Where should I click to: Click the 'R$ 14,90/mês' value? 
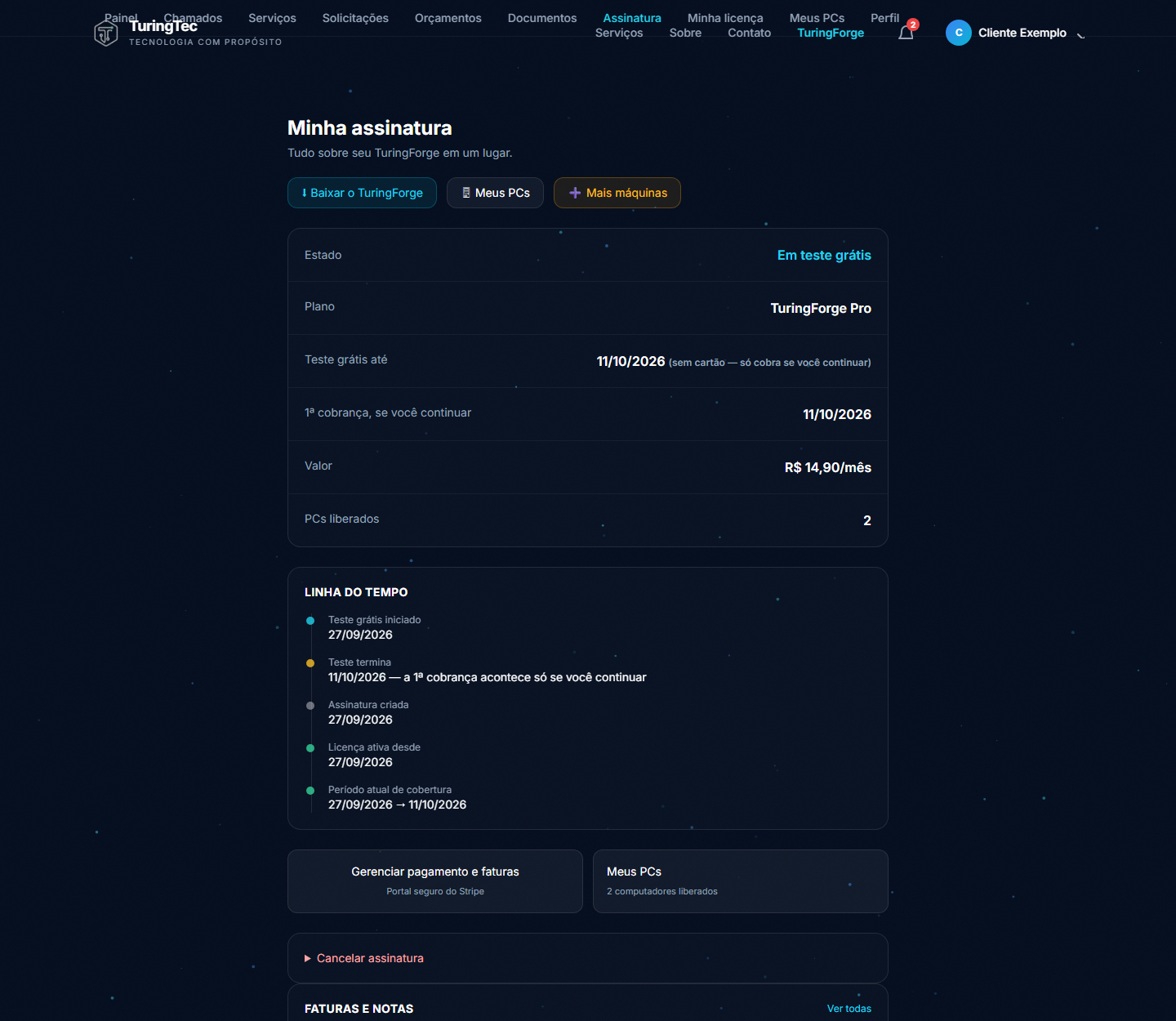(x=828, y=467)
